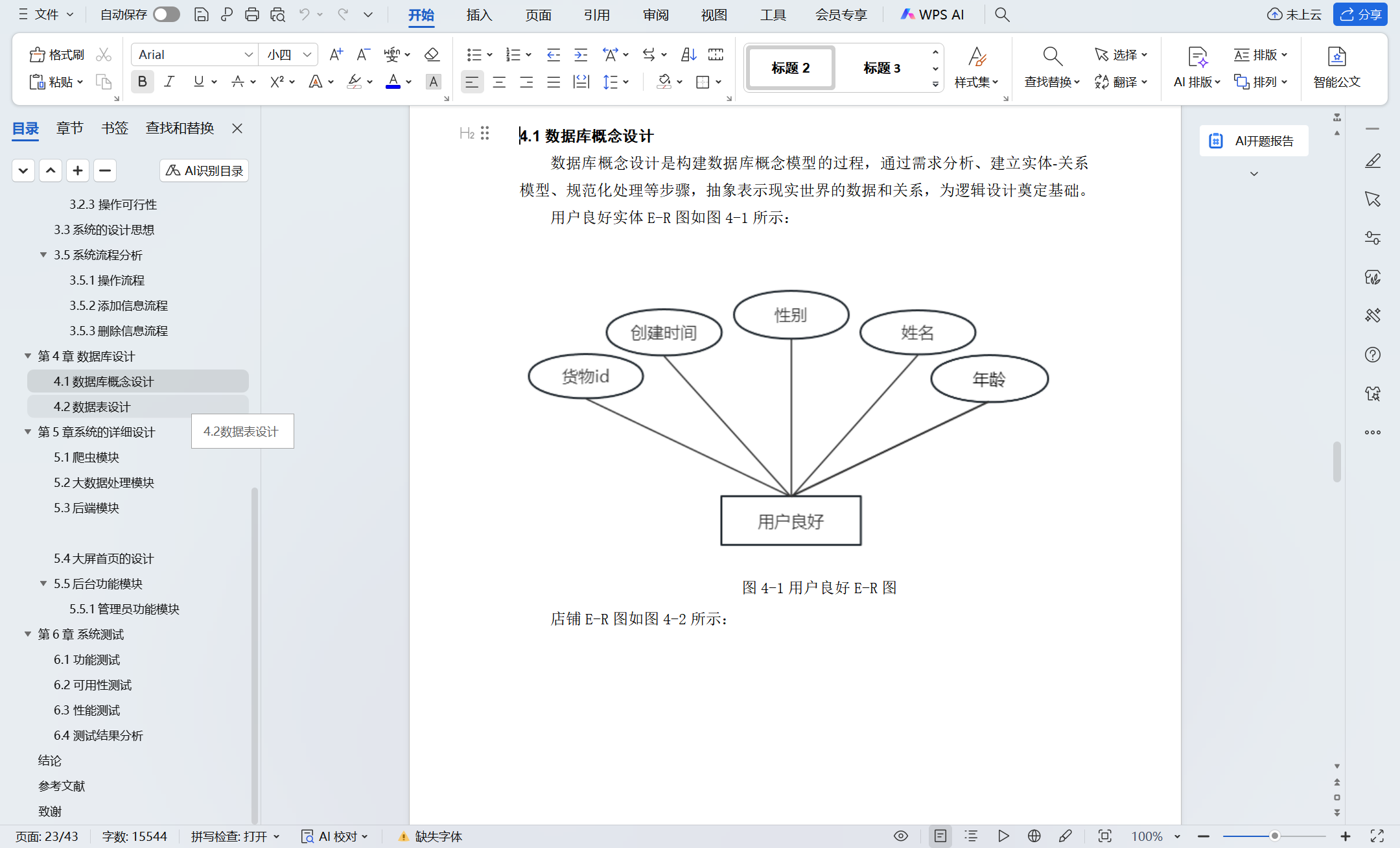The height and width of the screenshot is (848, 1400).
Task: Open the 插入 ribbon tab
Action: point(479,14)
